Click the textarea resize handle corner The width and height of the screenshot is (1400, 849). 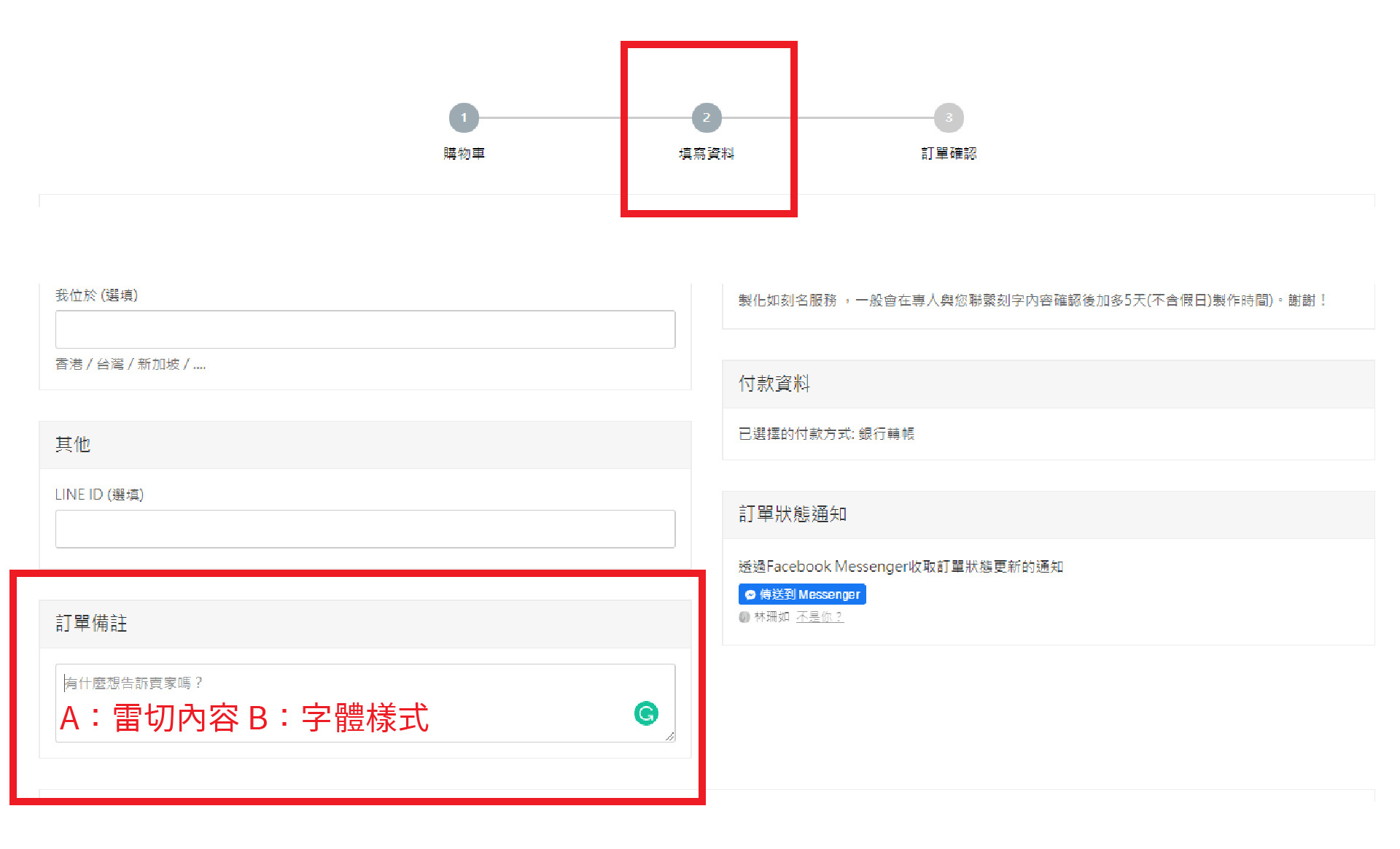[x=669, y=737]
